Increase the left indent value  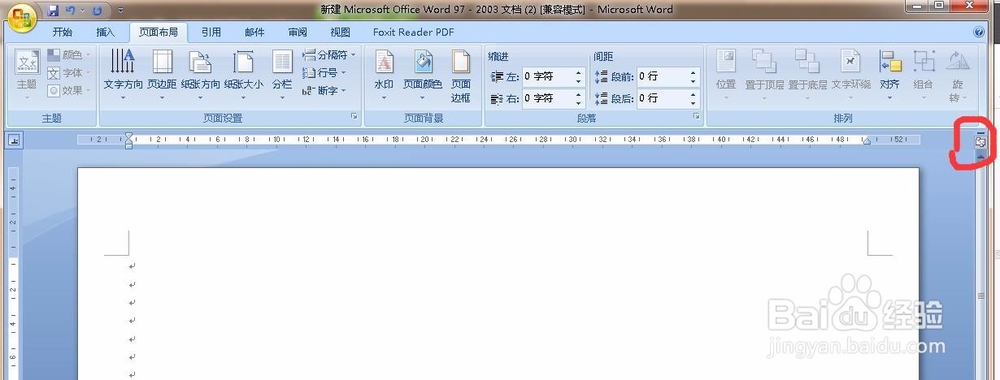click(x=578, y=73)
